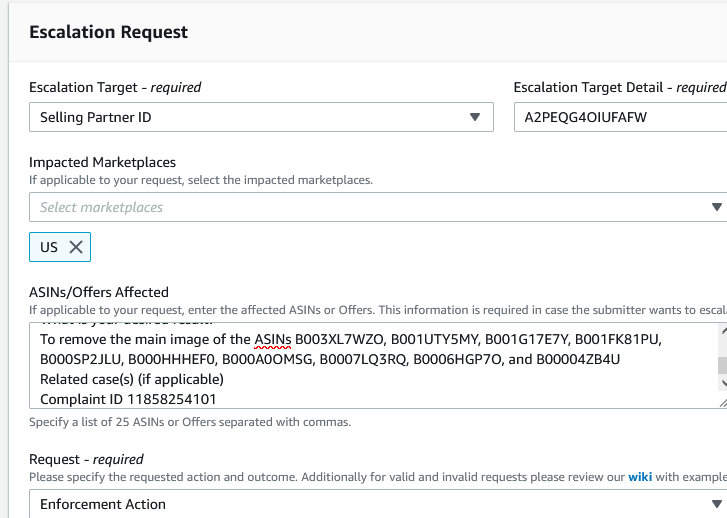Click the textarea scroll-up arrow
Viewport: 727px width, 518px height.
pyautogui.click(x=722, y=332)
